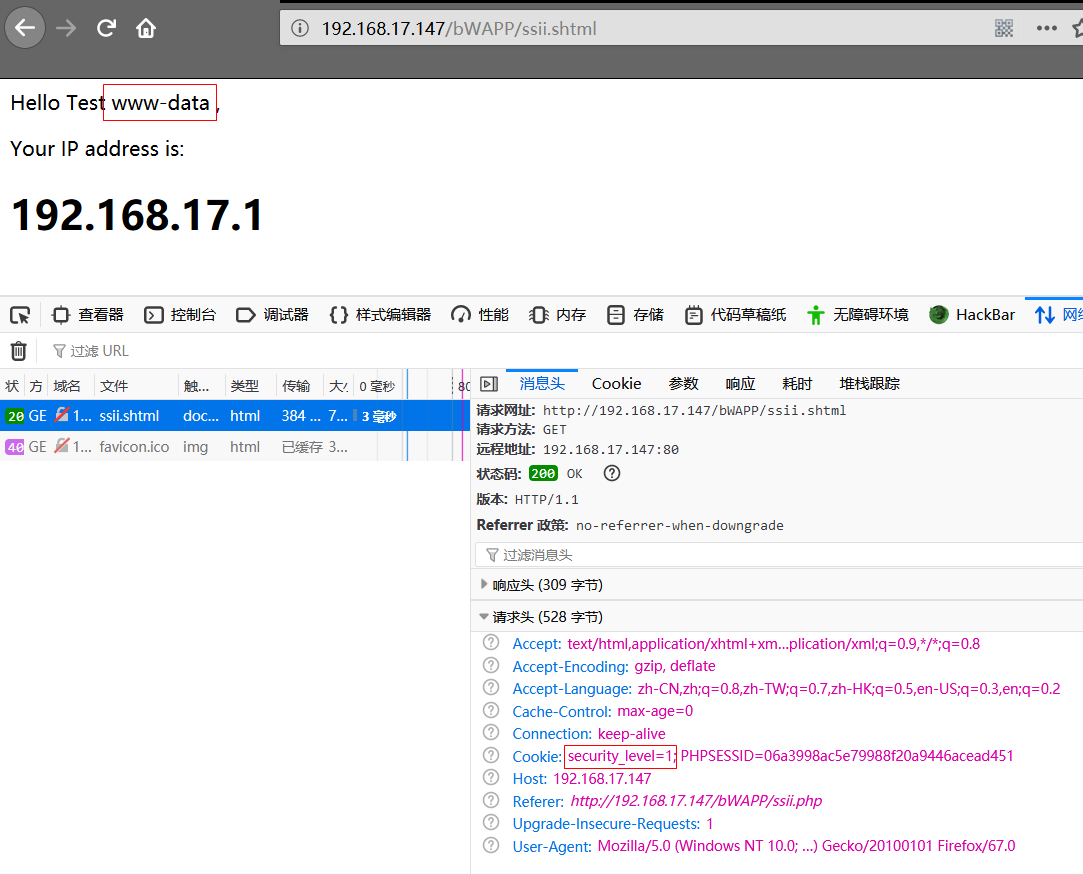Click the browser back arrow button
Image resolution: width=1083 pixels, height=874 pixels.
[25, 28]
